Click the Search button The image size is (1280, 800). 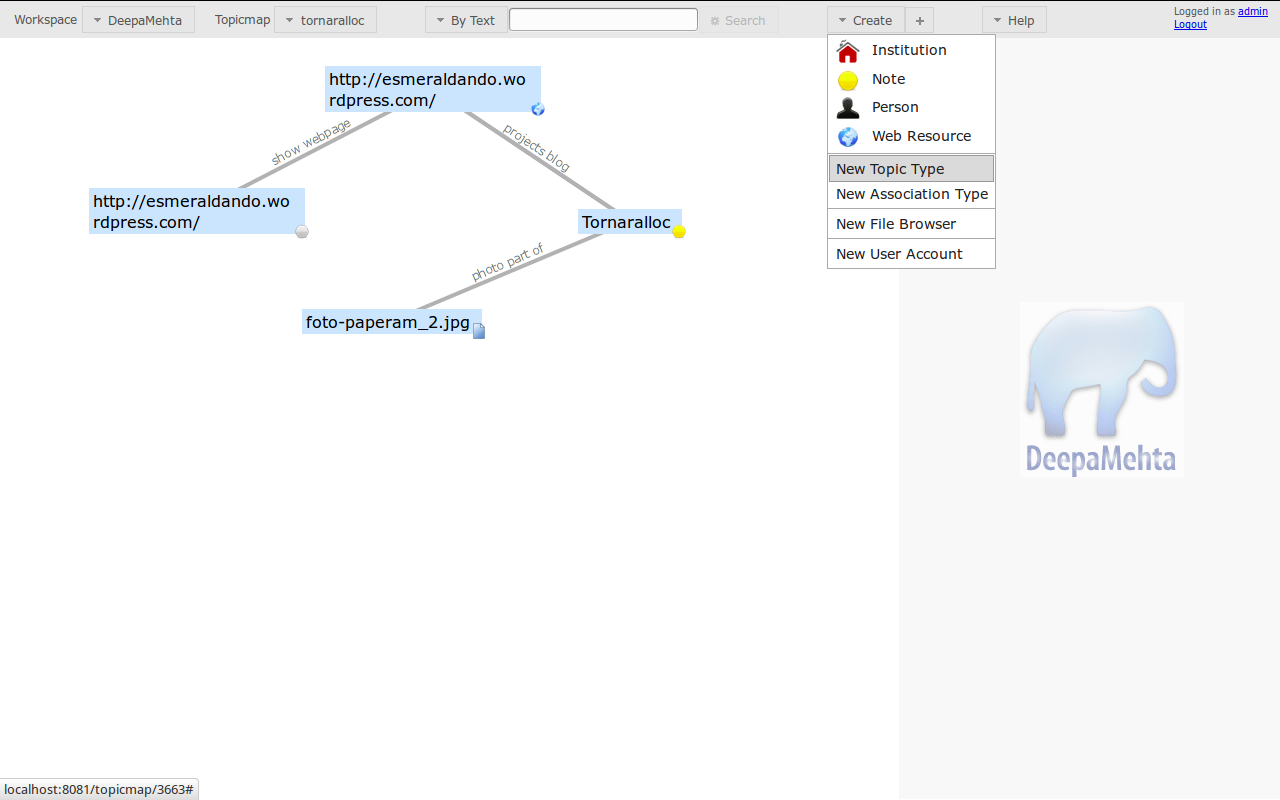[738, 20]
